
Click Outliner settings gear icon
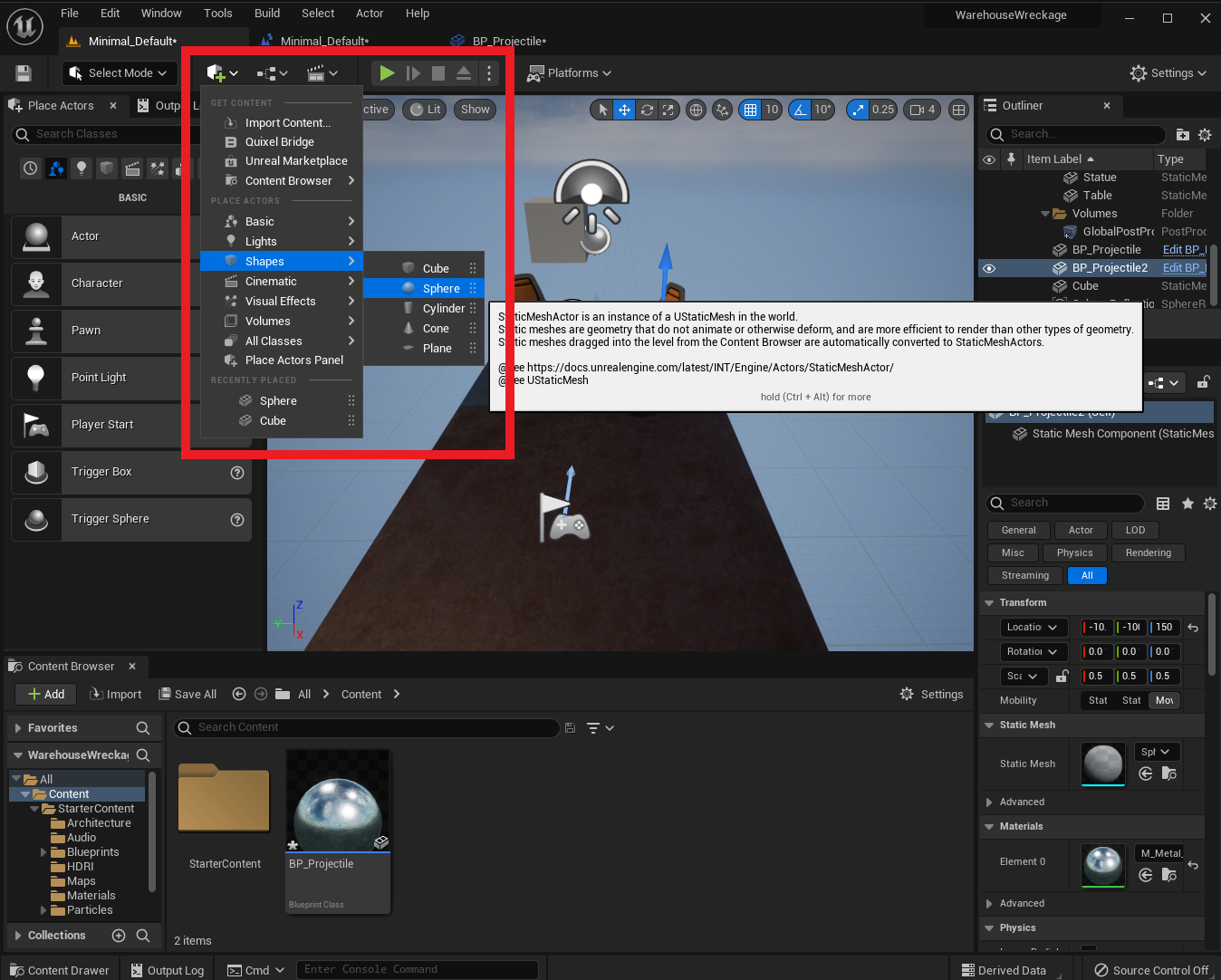click(1205, 135)
